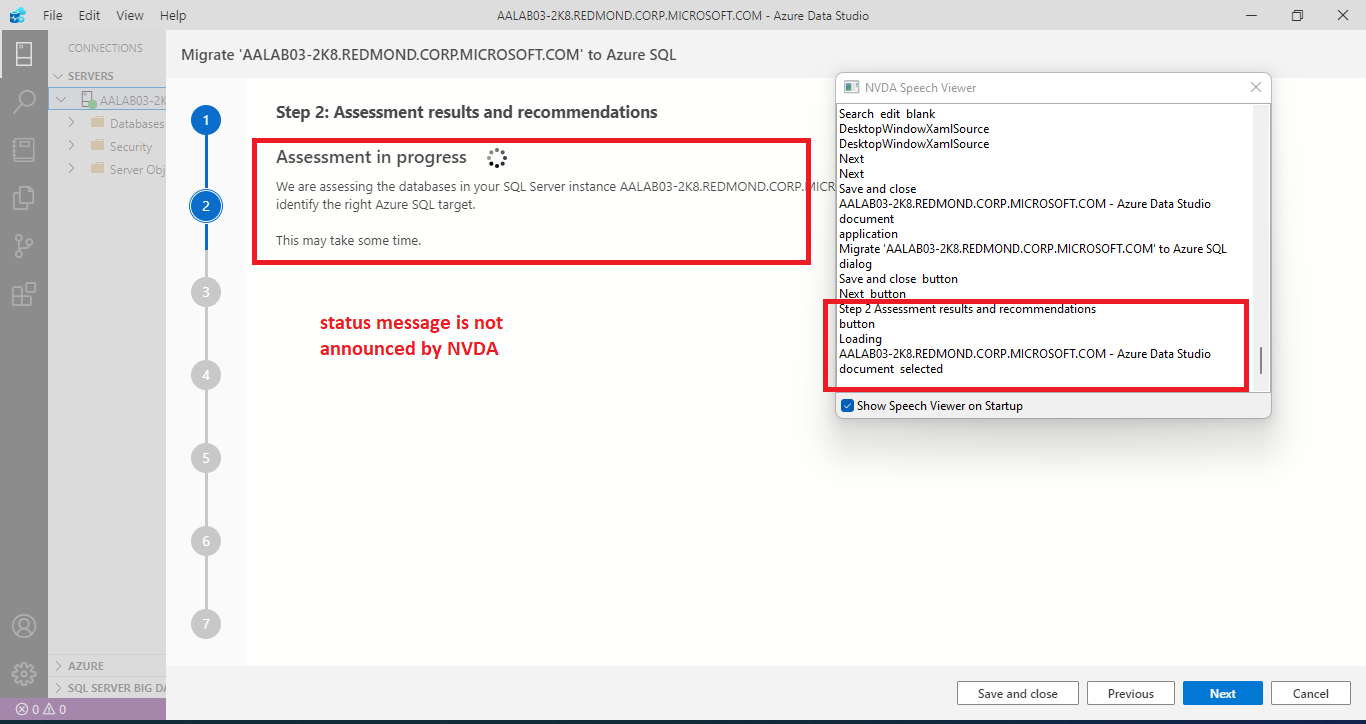Toggle Show Speech Viewer on Startup
The width and height of the screenshot is (1366, 724).
coord(848,405)
